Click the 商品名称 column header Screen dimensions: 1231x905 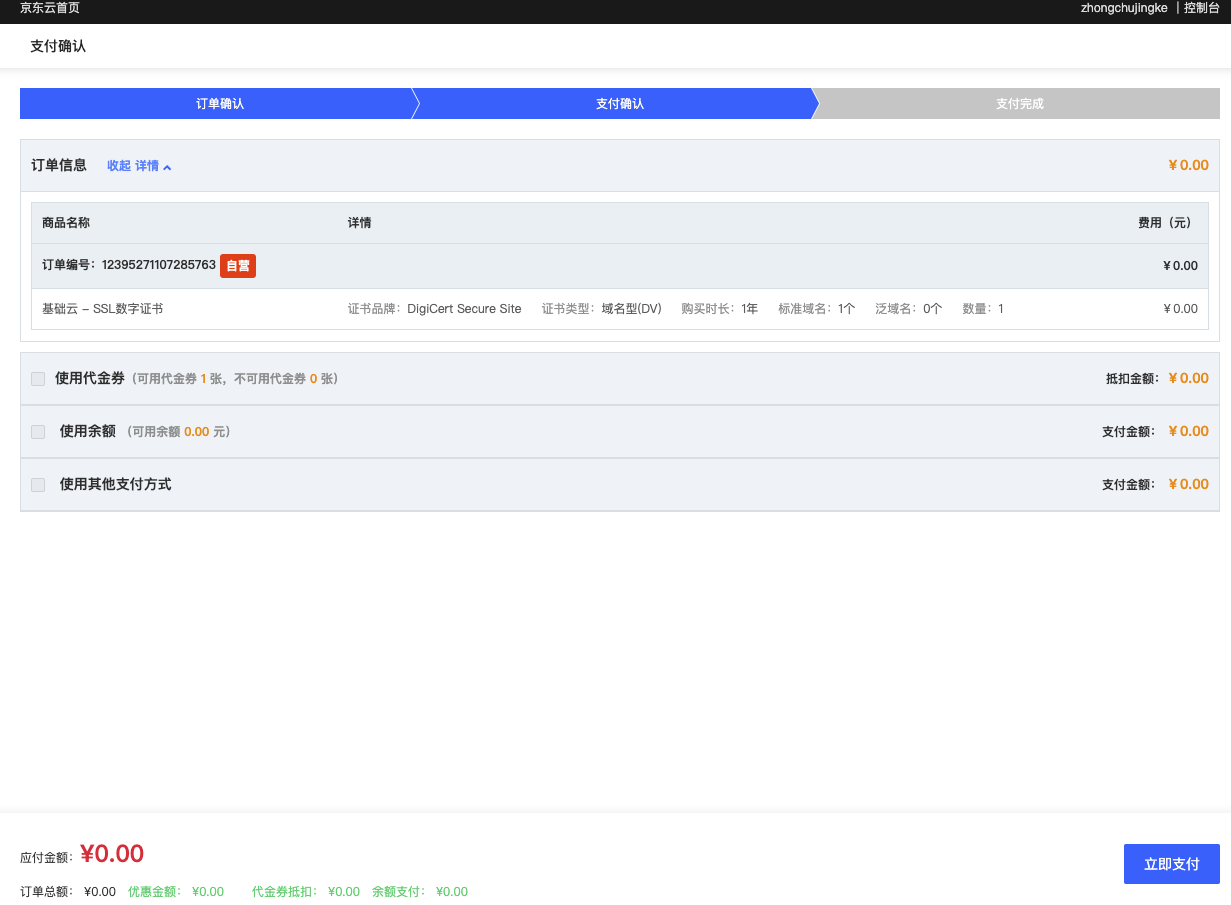coord(66,223)
